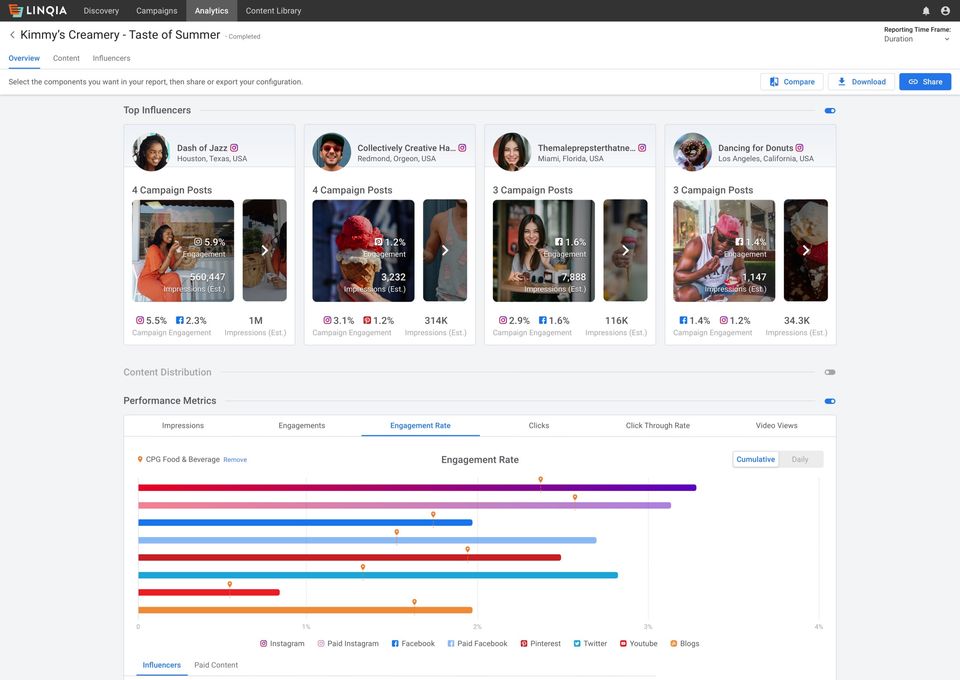
Task: Open Content Library in top navigation
Action: pos(273,10)
